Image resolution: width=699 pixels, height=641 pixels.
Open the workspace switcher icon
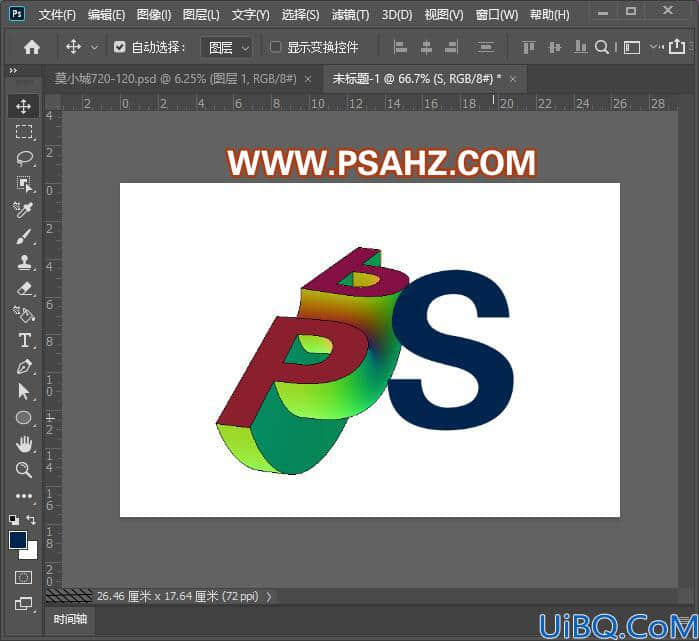coord(632,47)
